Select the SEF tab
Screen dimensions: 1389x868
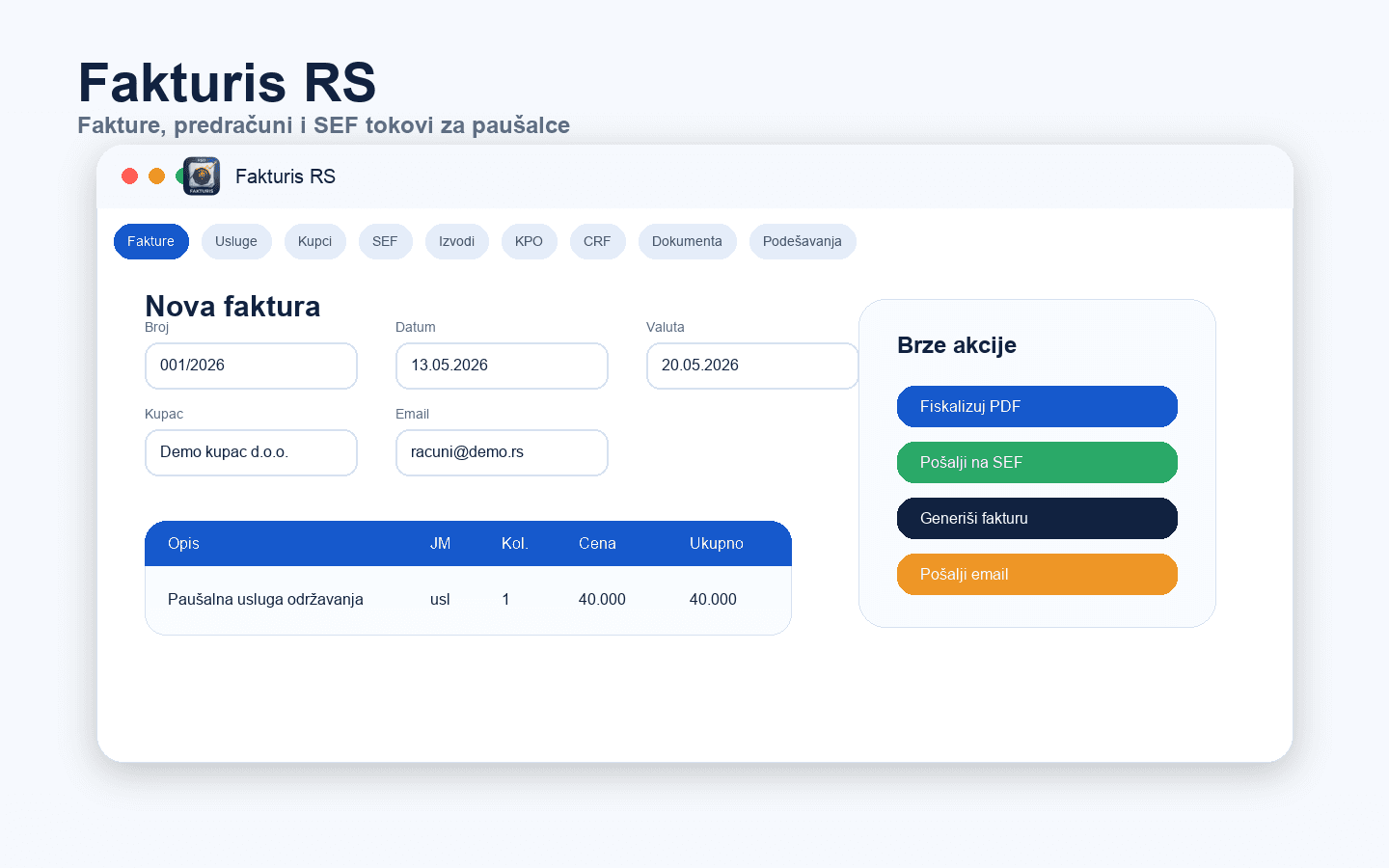pyautogui.click(x=385, y=241)
